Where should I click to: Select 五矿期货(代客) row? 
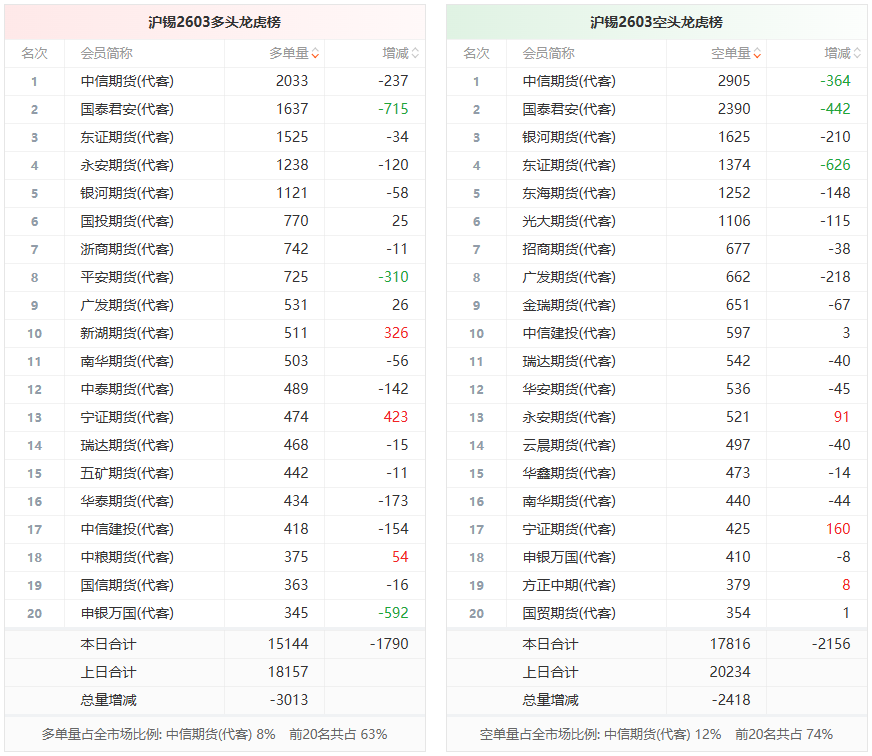tap(215, 473)
